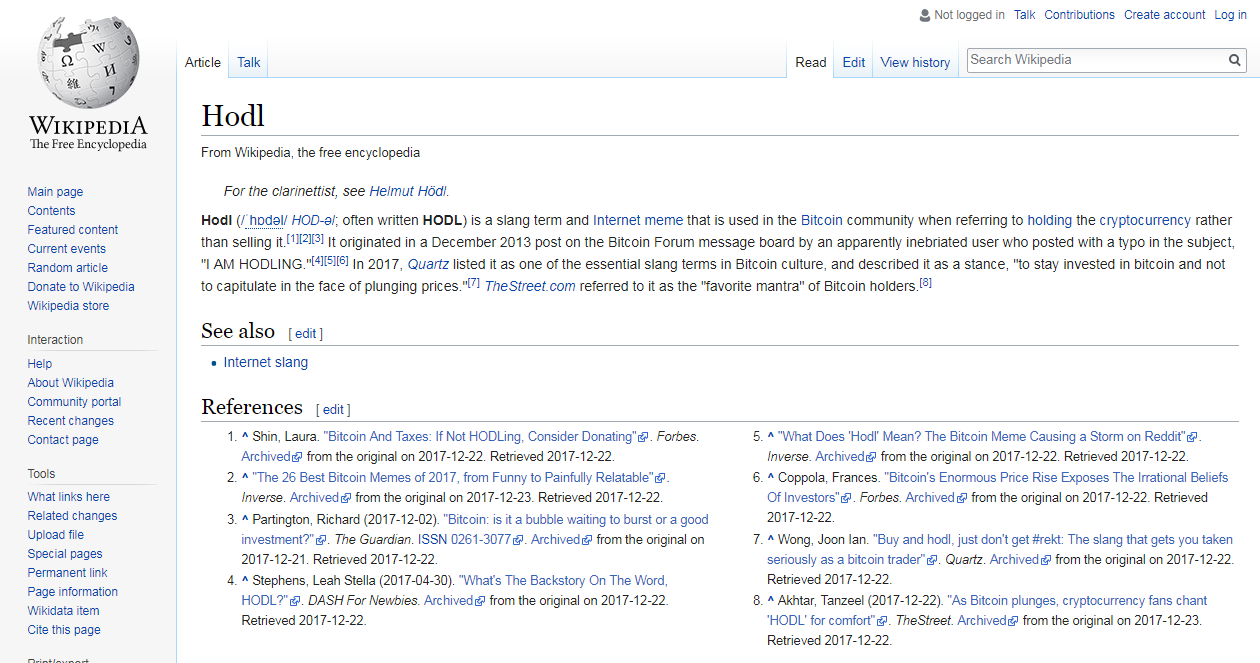Open the HOD-əl pronunciation respelling link
This screenshot has height=663, width=1260.
tap(314, 220)
